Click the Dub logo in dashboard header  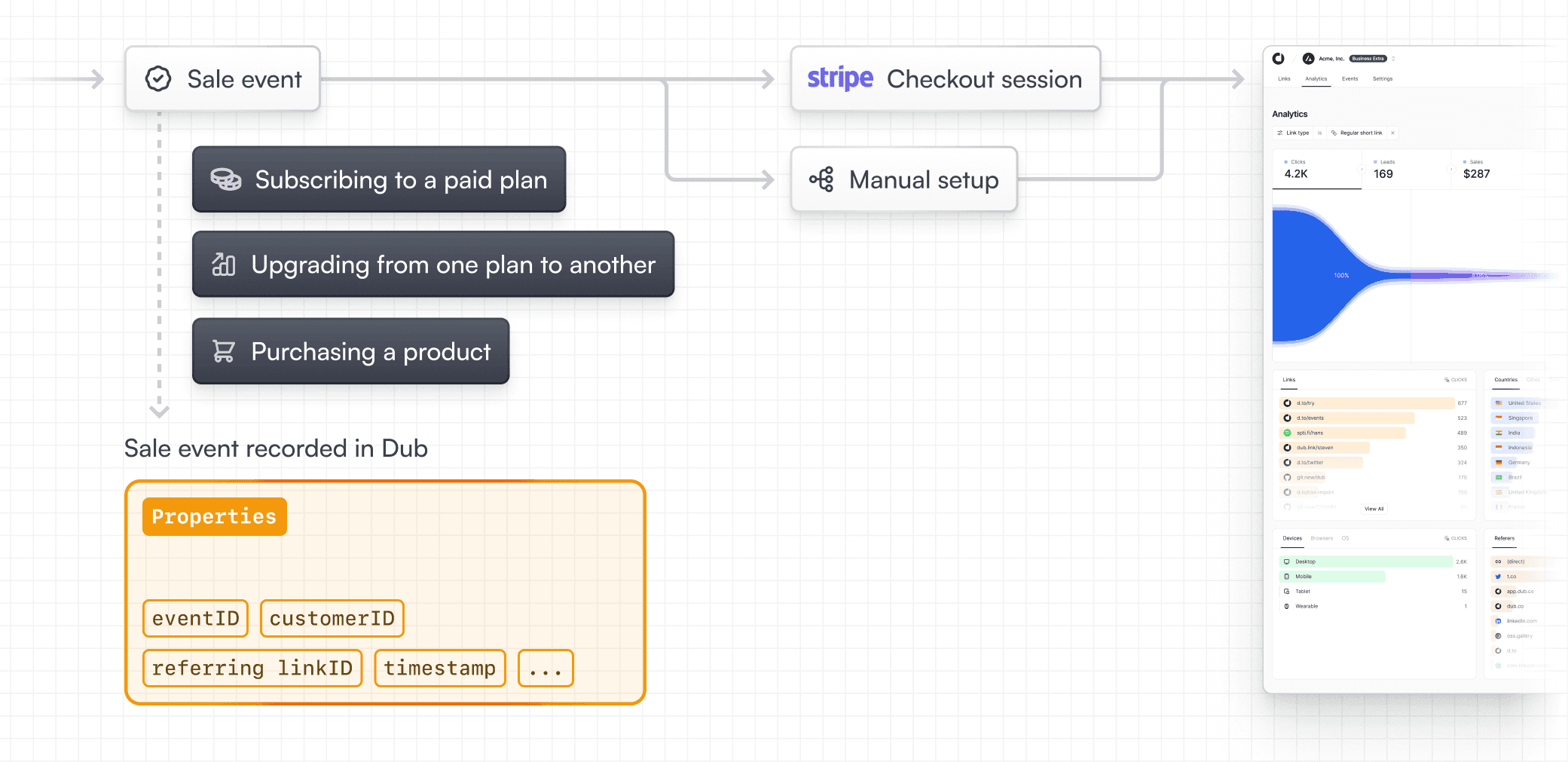[1279, 58]
